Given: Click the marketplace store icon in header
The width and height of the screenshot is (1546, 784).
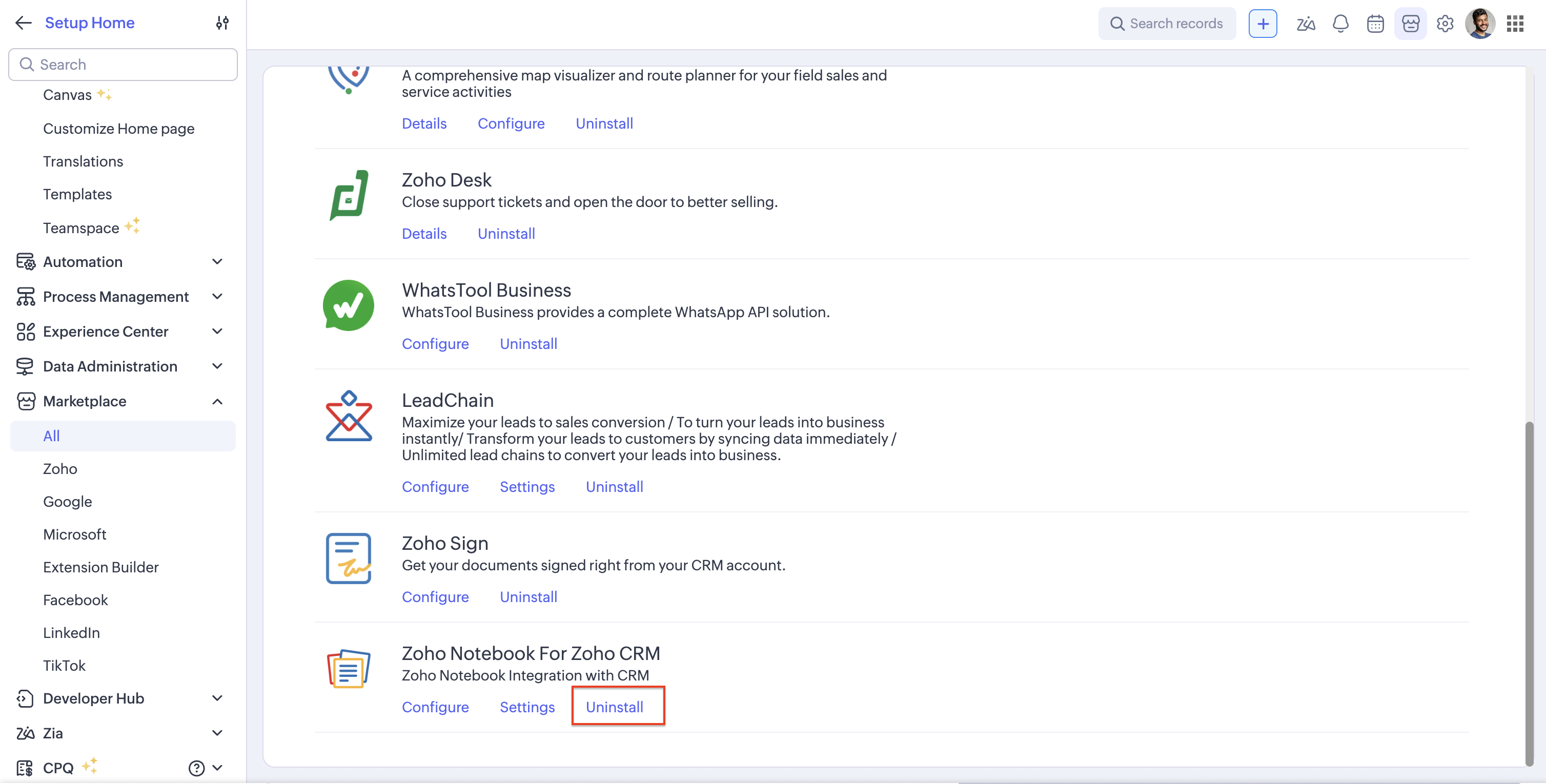Looking at the screenshot, I should click(1410, 24).
